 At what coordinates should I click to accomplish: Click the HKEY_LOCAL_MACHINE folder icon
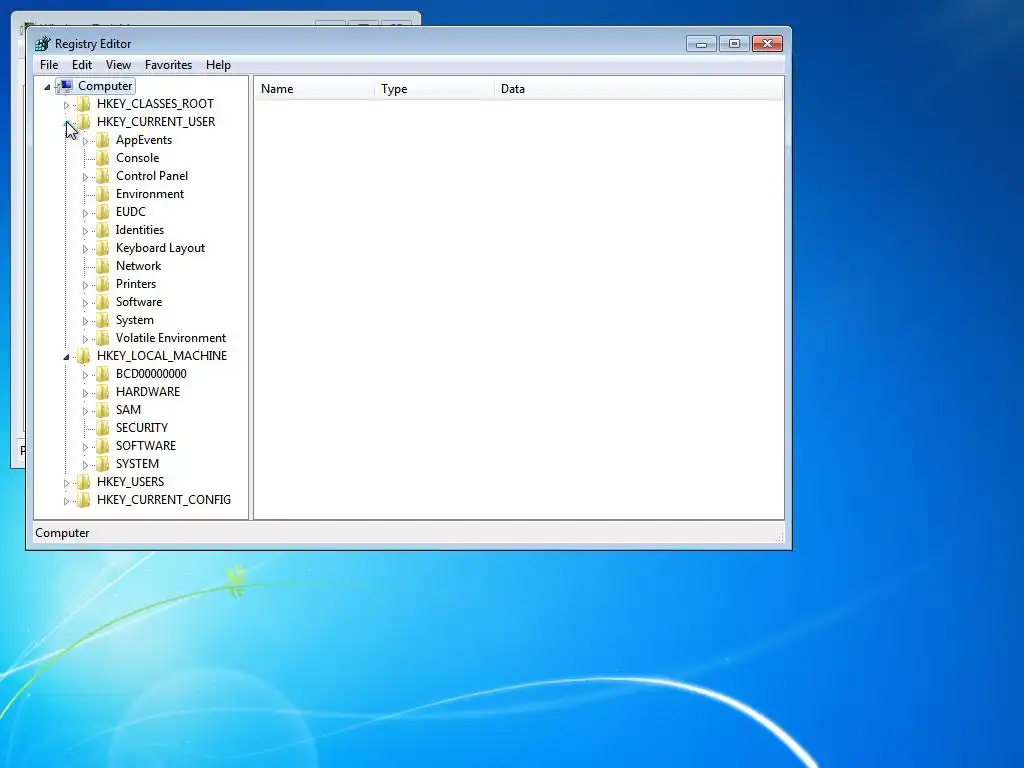tap(84, 356)
